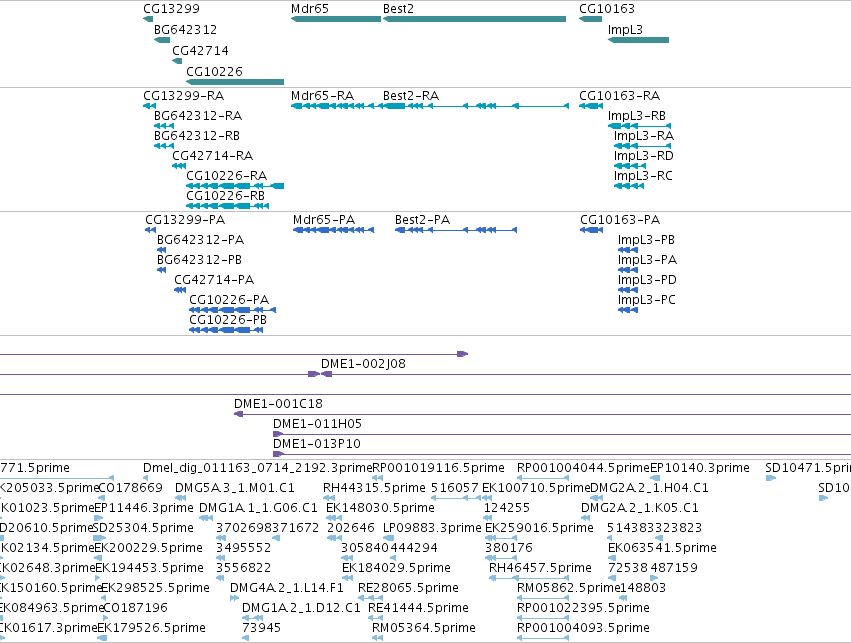Click protein Mdr65-PA label
Viewport: 851px width, 643px height.
click(x=324, y=220)
